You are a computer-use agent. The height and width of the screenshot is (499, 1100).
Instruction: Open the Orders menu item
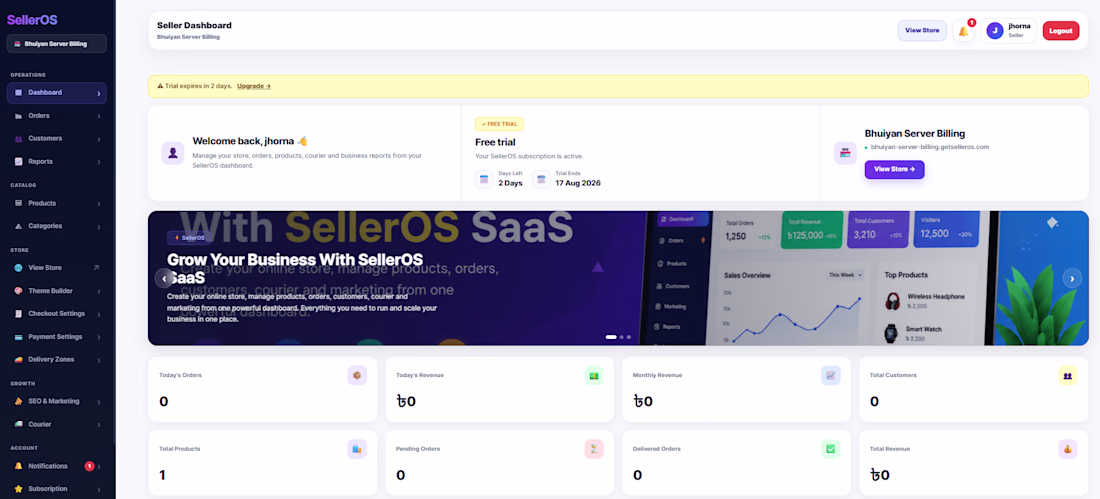coord(57,116)
